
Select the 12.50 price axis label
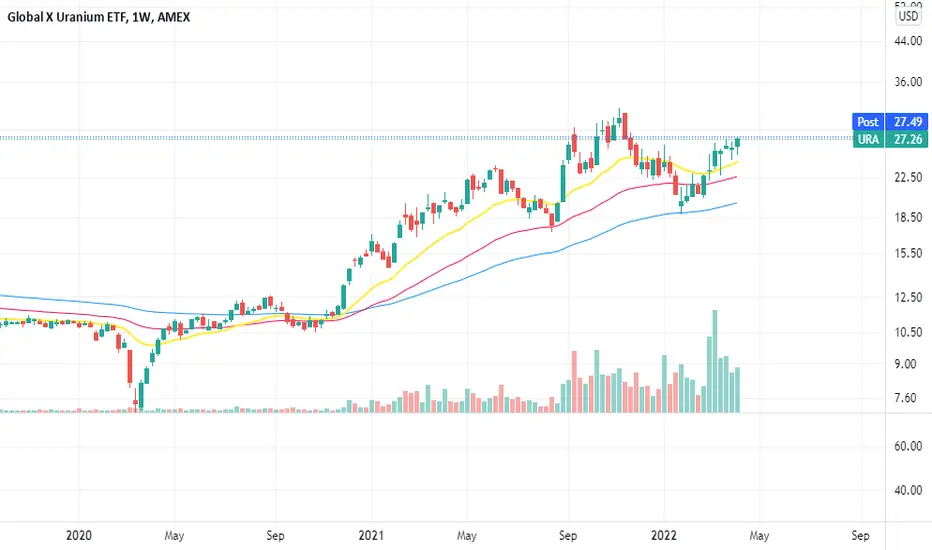pyautogui.click(x=908, y=297)
